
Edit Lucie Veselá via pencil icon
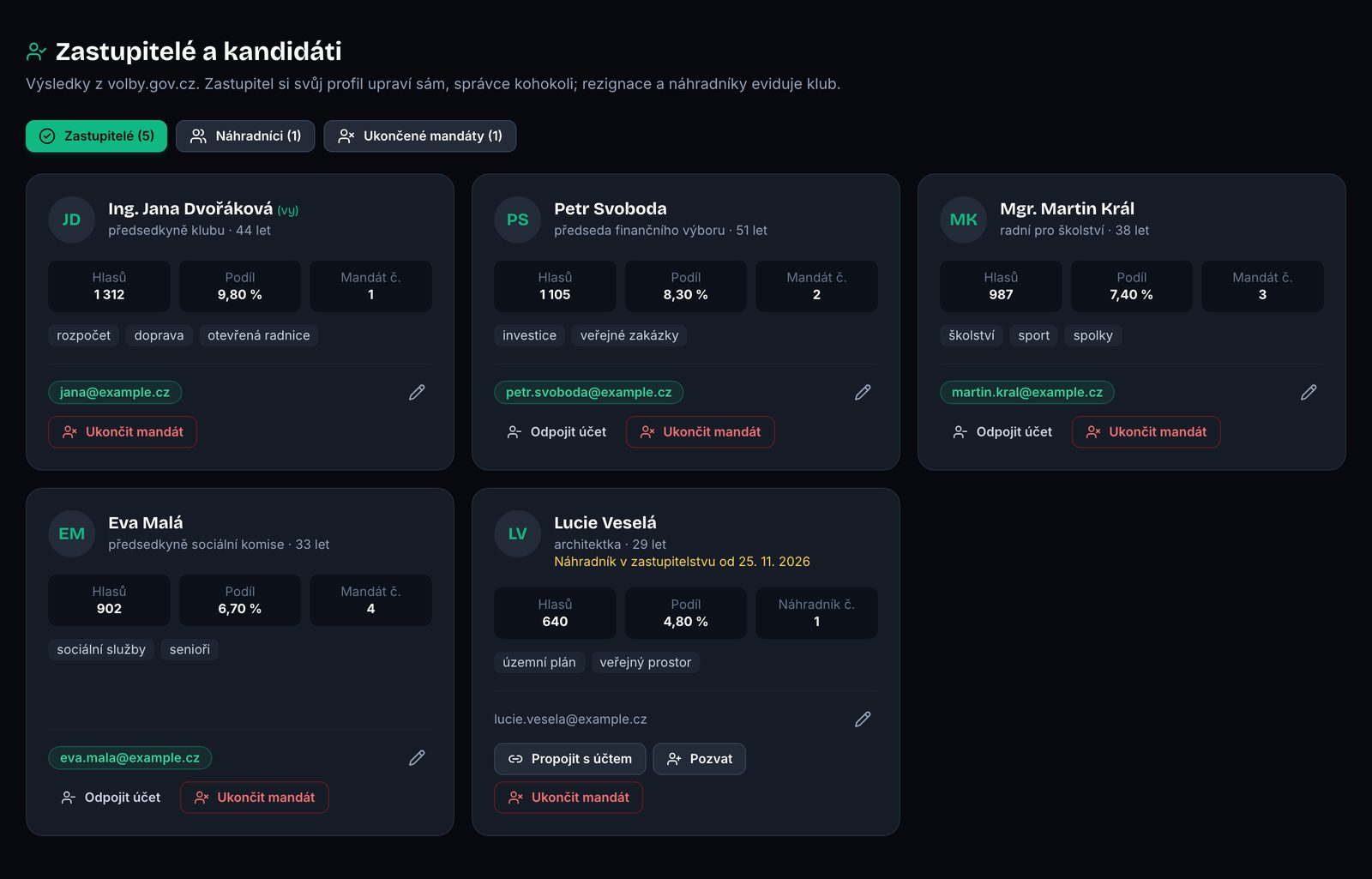pyautogui.click(x=863, y=719)
